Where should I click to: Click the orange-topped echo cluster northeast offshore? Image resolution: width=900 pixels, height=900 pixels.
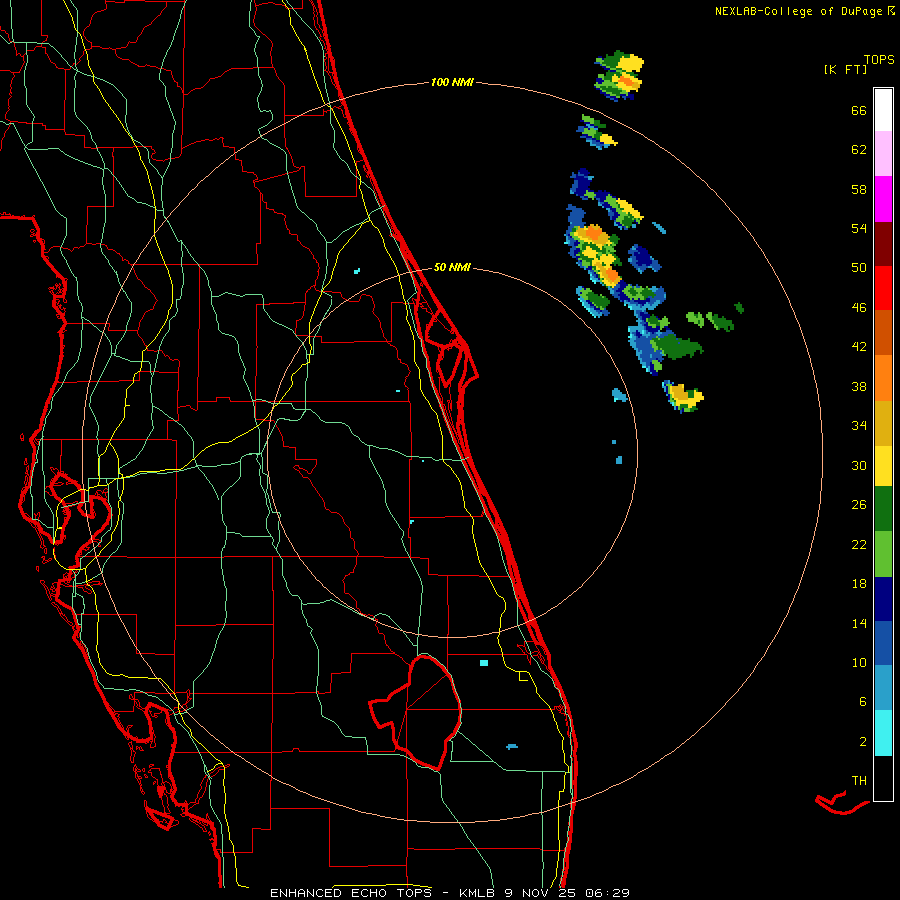coord(594,253)
